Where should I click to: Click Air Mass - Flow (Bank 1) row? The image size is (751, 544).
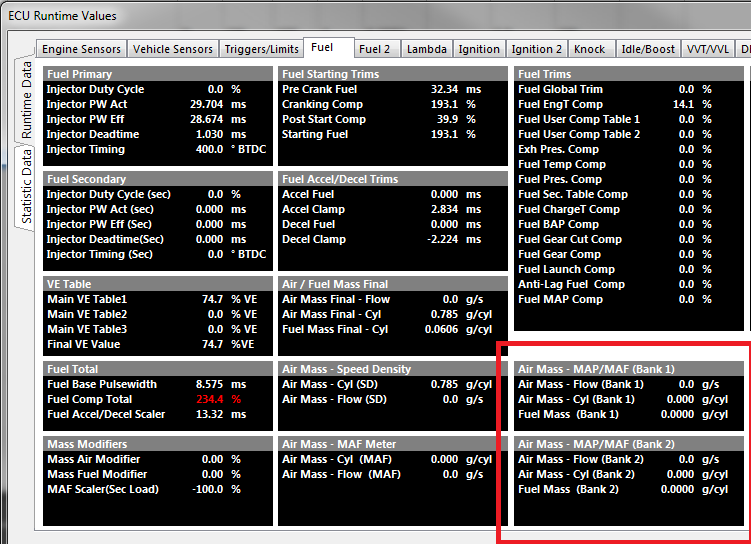pos(629,384)
